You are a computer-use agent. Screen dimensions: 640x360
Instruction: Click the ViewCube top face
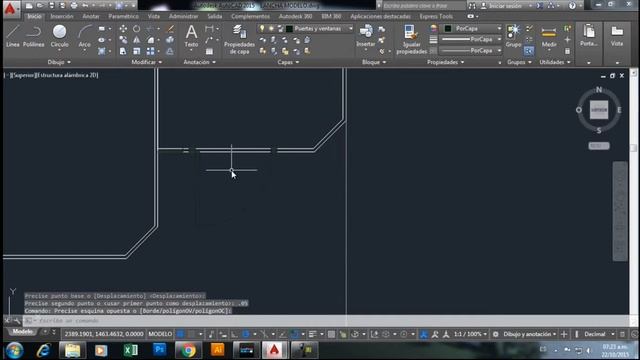(x=599, y=110)
